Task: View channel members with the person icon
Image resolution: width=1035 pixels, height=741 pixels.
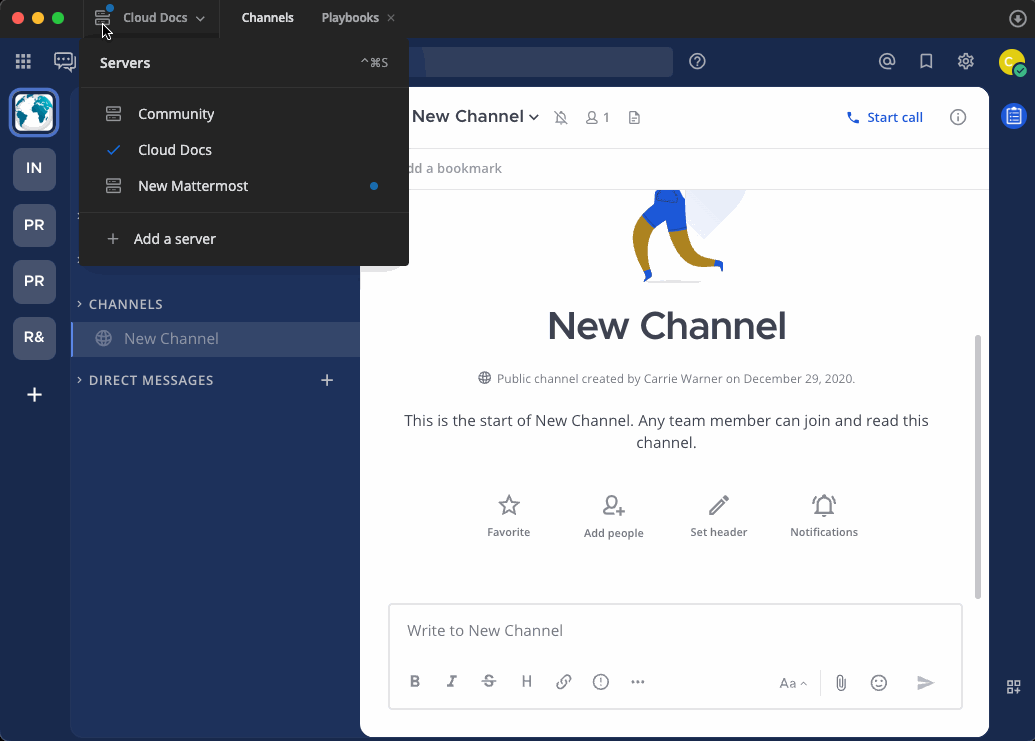Action: point(597,117)
